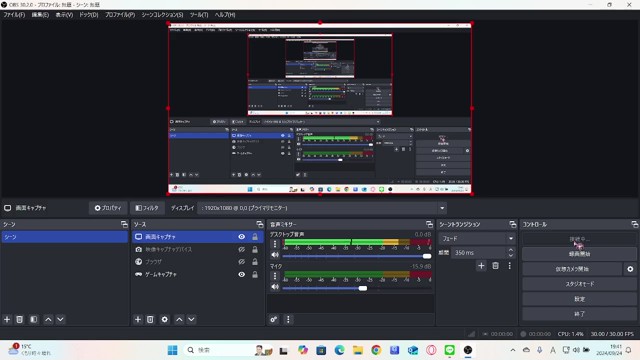Image resolution: width=640 pixels, height=360 pixels.
Task: Select ゲームキャプチャ source row
Action: click(198, 274)
